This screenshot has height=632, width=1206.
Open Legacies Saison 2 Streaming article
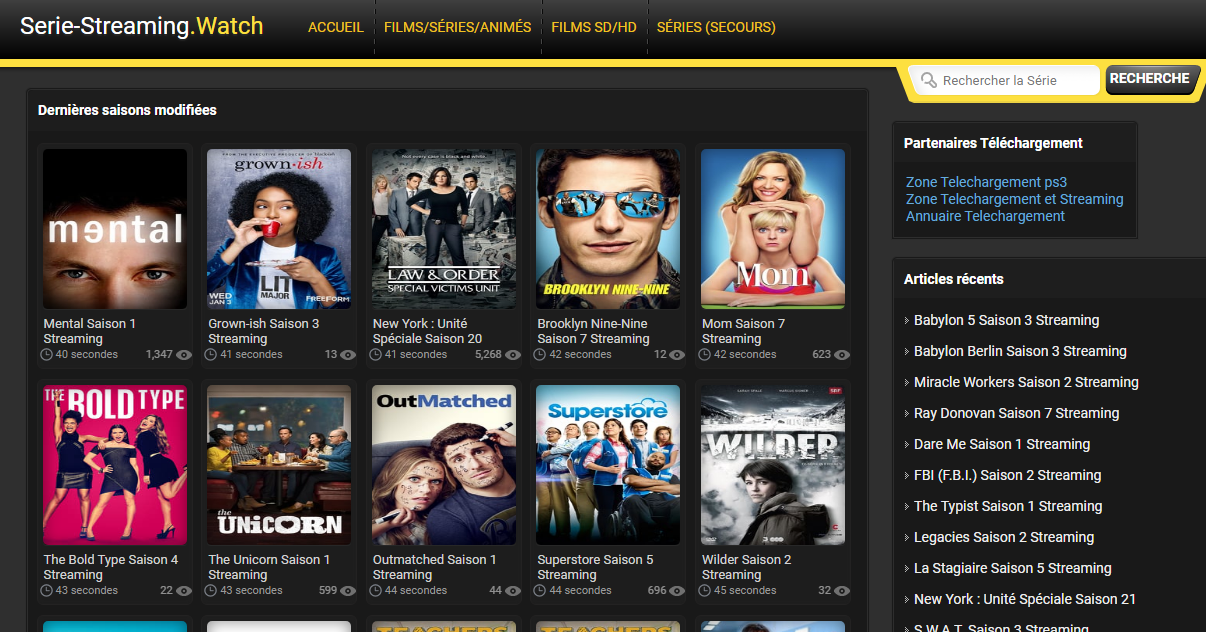[x=1004, y=537]
